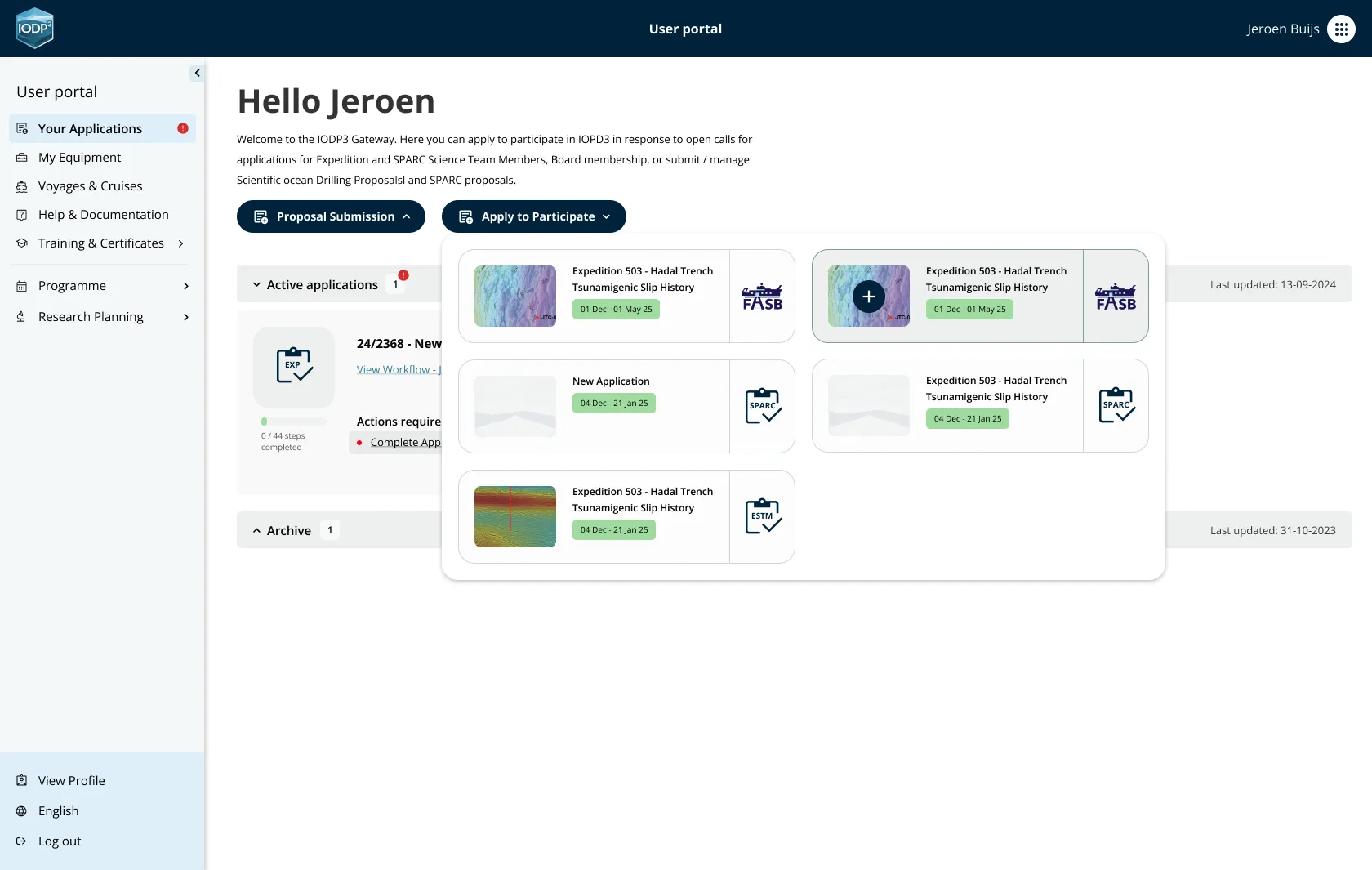Open My Equipment in the sidebar

(79, 158)
